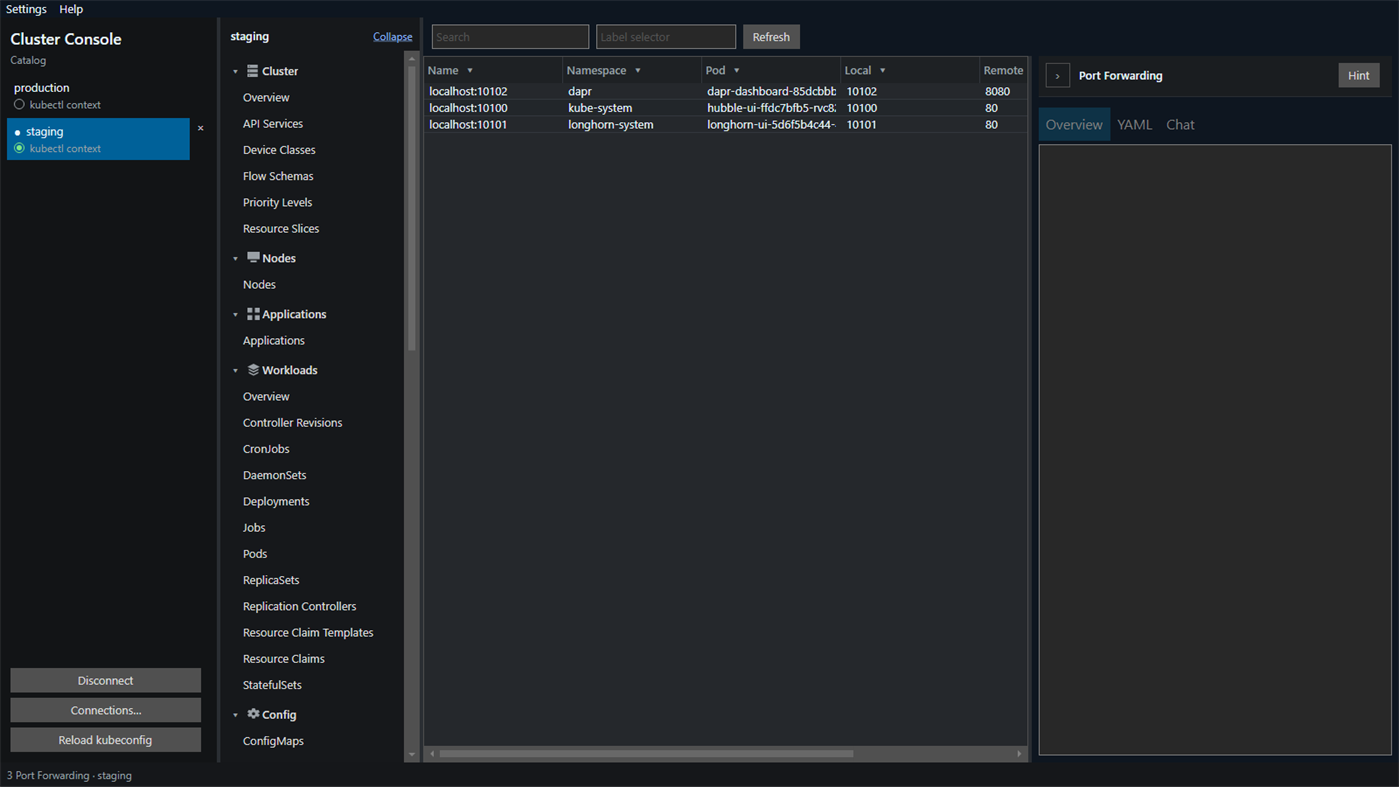Click the Collapse link in sidebar
The height and width of the screenshot is (787, 1399).
click(x=392, y=37)
